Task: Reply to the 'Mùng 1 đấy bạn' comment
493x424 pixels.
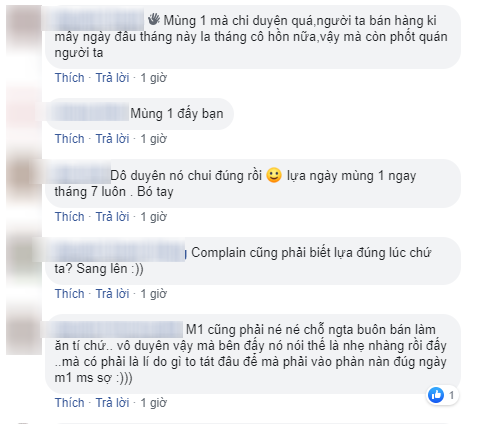Action: 112,139
